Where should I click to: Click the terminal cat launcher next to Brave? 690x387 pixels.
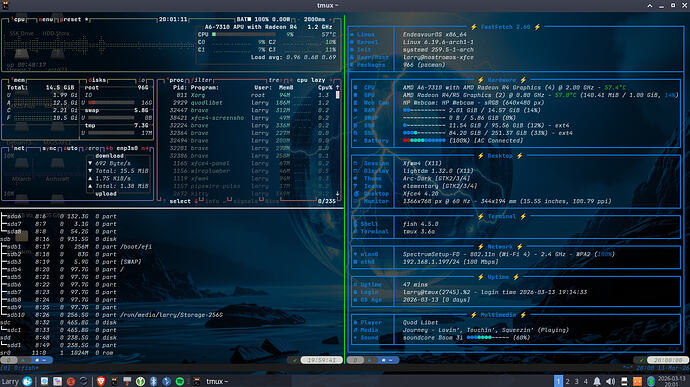pyautogui.click(x=114, y=381)
